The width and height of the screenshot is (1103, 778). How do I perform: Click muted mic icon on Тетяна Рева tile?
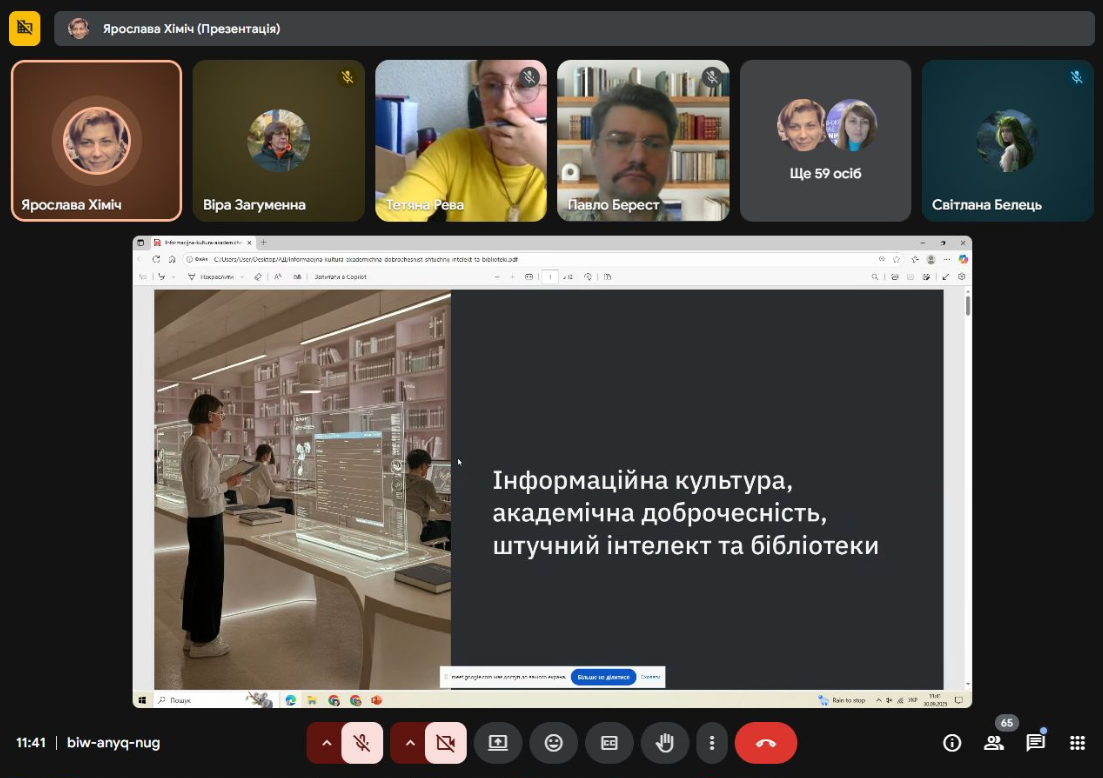(x=529, y=77)
